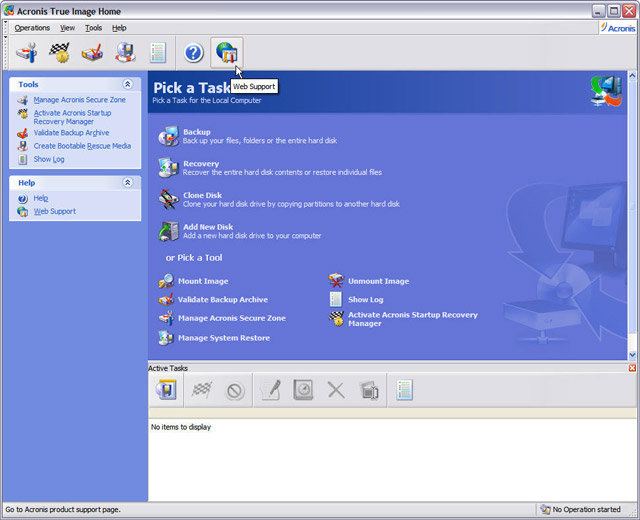This screenshot has width=640, height=520.
Task: Click Show Log link in sidebar
Action: [49, 159]
